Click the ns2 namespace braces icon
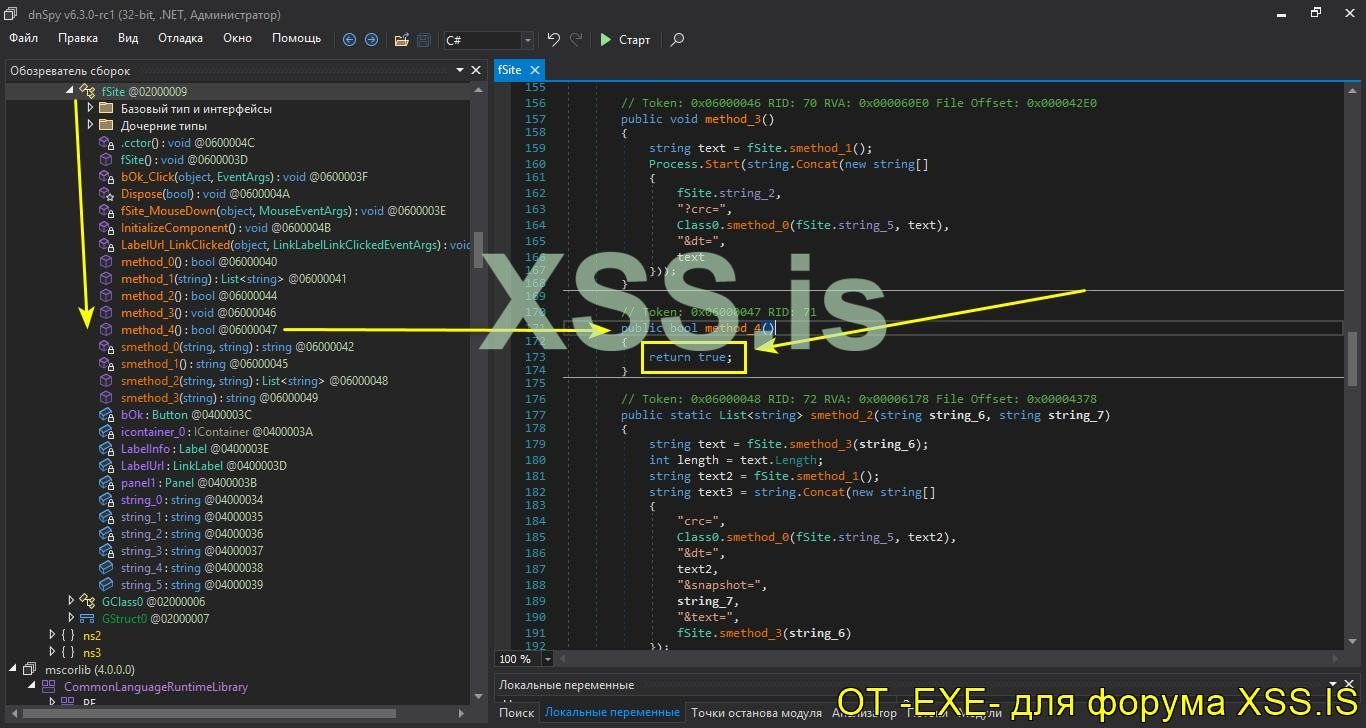Viewport: 1366px width, 728px height. 68,635
